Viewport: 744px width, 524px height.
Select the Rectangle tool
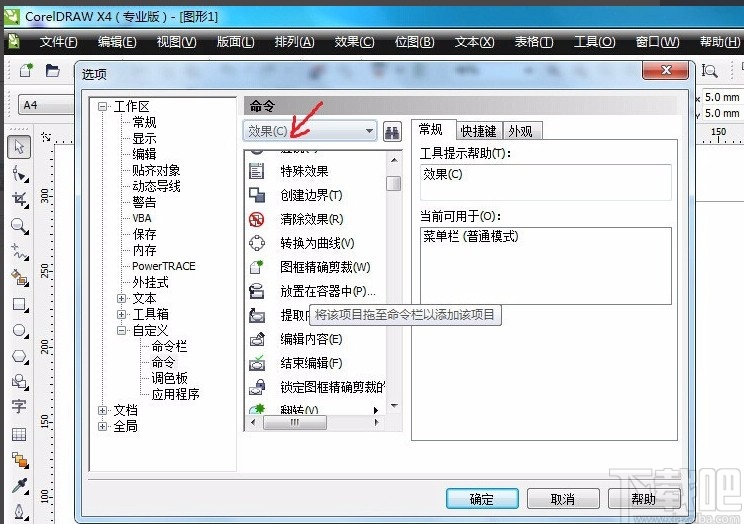coord(19,304)
